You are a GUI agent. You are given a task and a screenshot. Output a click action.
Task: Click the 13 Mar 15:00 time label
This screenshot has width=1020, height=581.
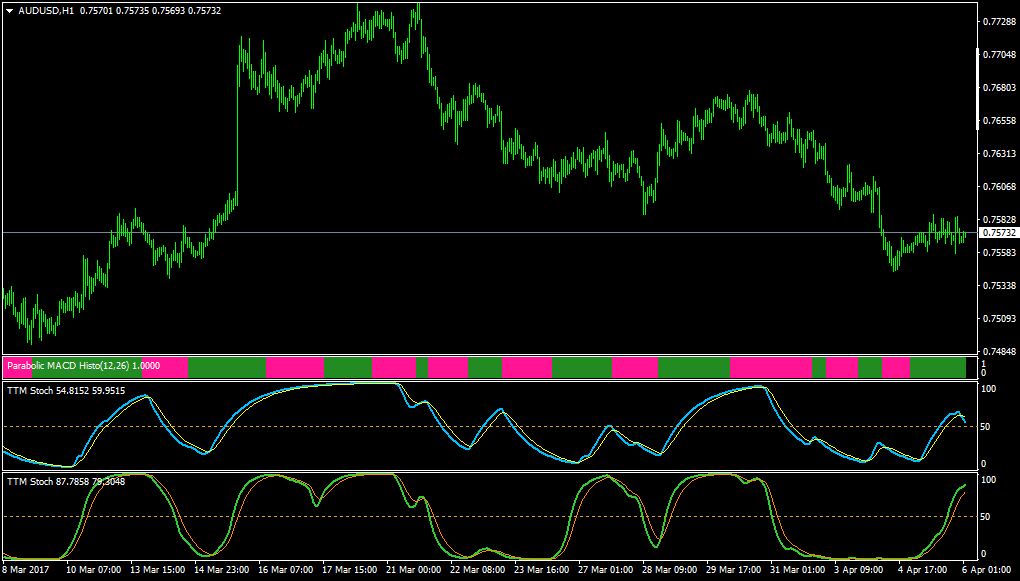[x=159, y=569]
